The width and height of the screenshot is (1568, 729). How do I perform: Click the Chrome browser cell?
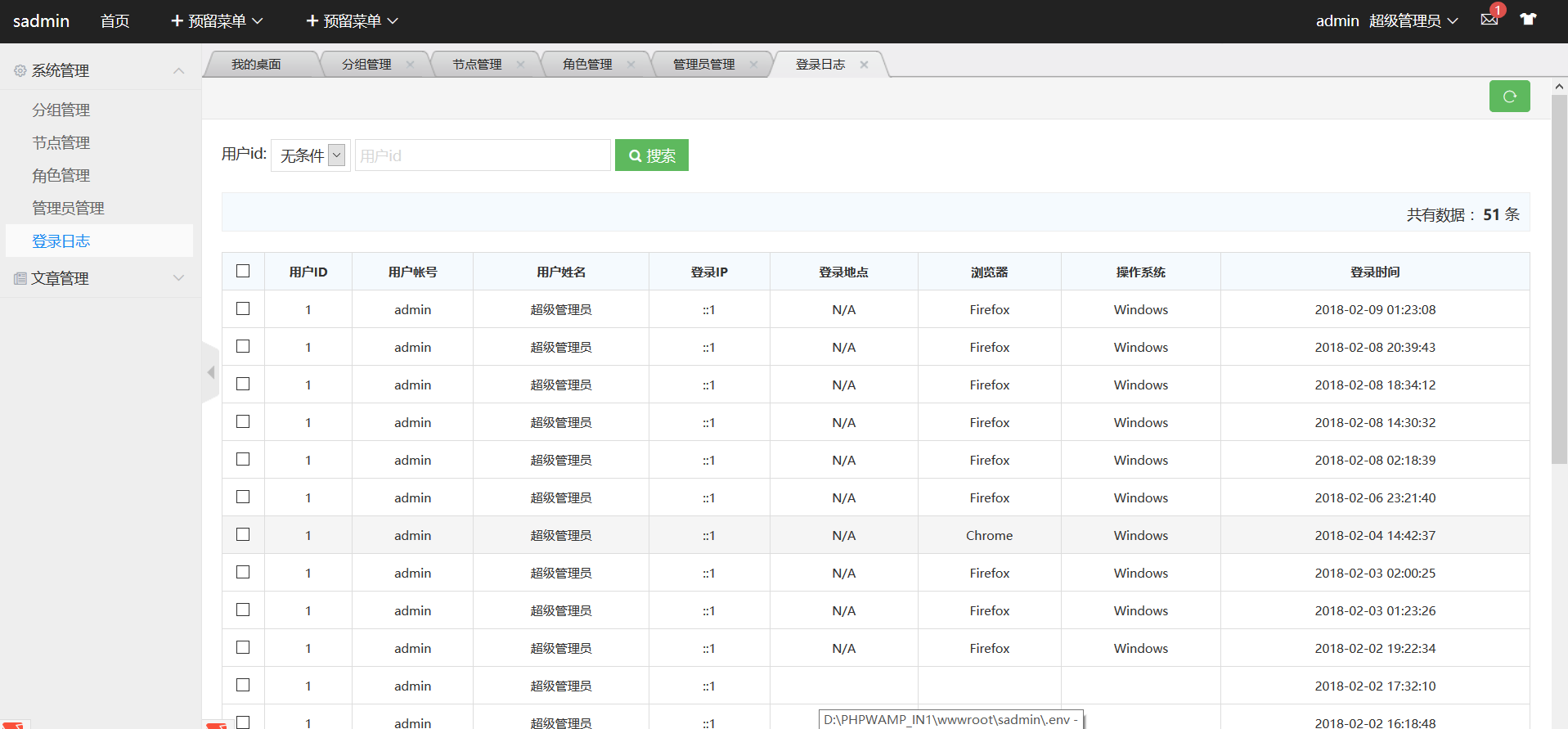tap(990, 536)
